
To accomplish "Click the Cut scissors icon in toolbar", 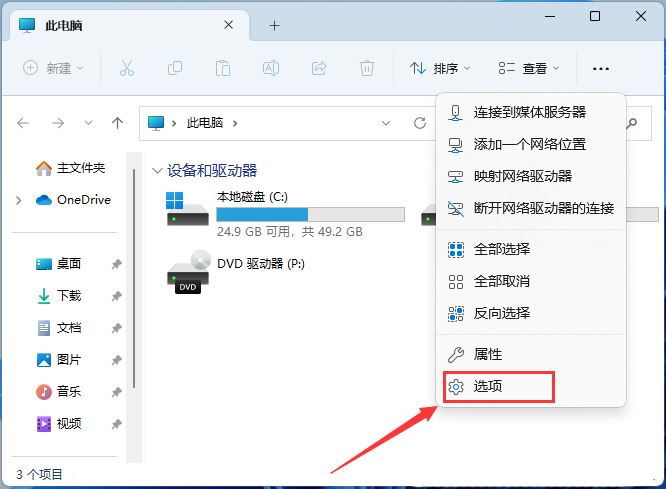I will [126, 68].
